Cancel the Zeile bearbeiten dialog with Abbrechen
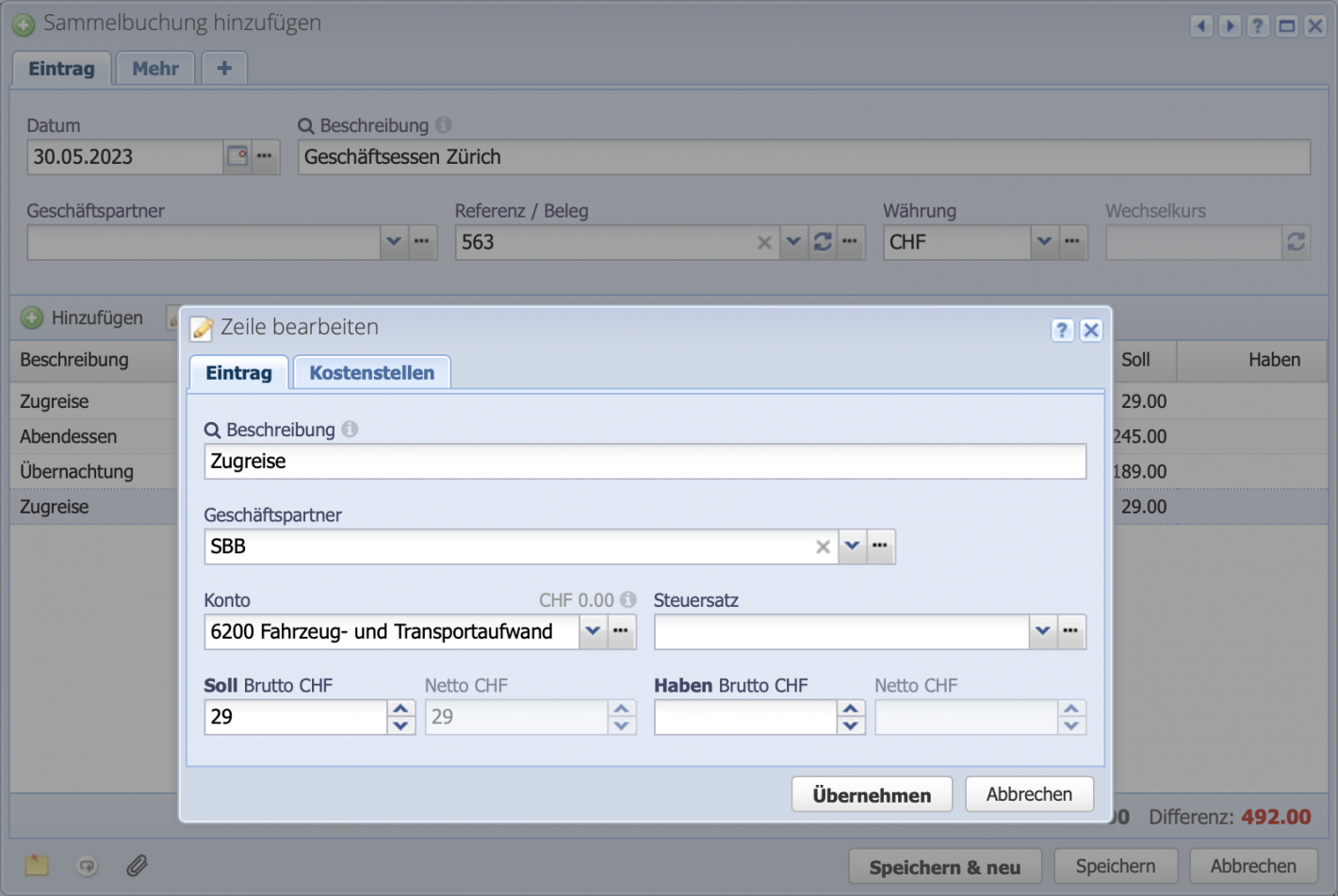The height and width of the screenshot is (896, 1338). click(1028, 794)
